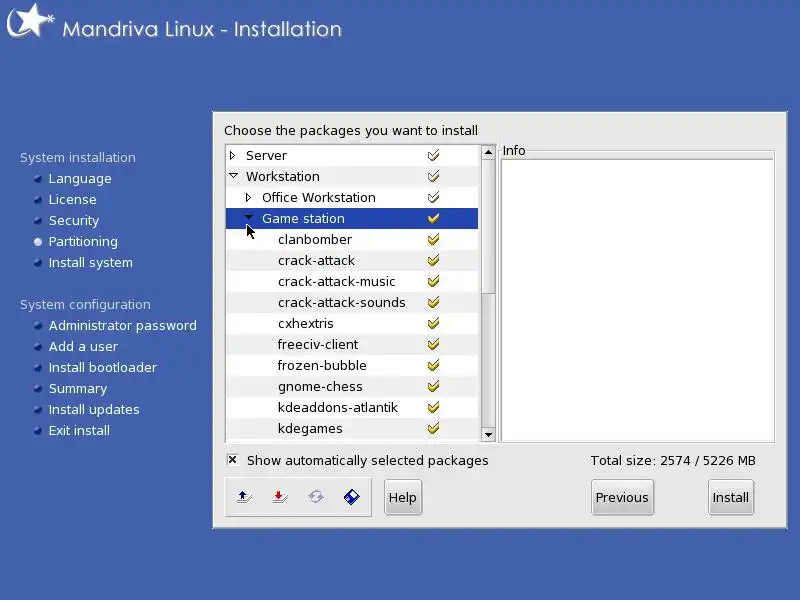Uncheck the cxhextris package

433,323
